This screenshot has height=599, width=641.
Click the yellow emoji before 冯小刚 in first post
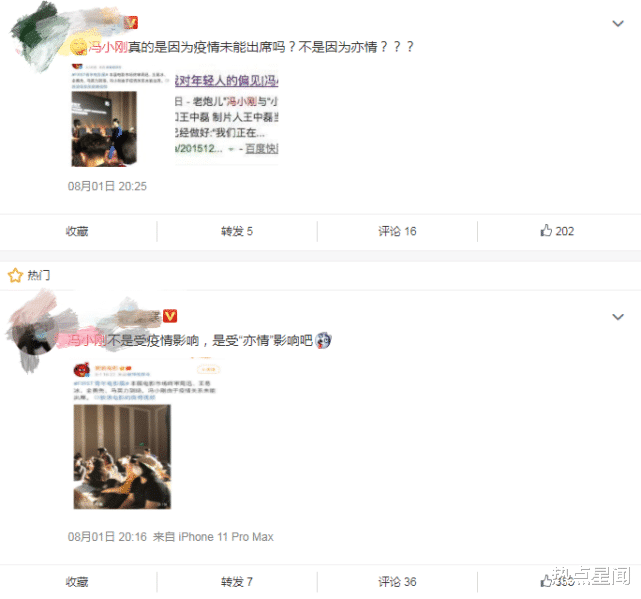pyautogui.click(x=78, y=47)
